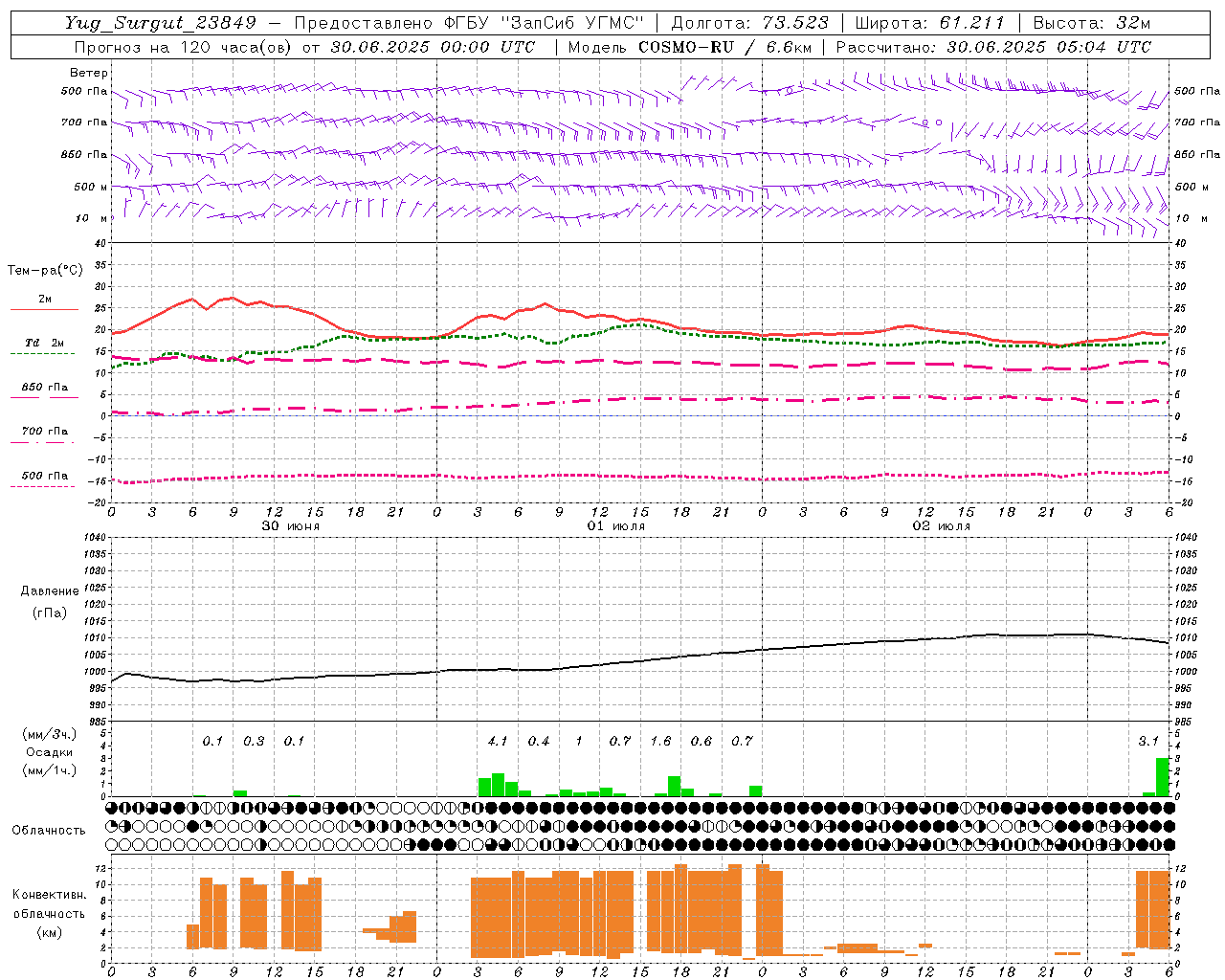Click the latitude value Широта: 61.211
This screenshot has width=1225, height=980.
tap(929, 23)
